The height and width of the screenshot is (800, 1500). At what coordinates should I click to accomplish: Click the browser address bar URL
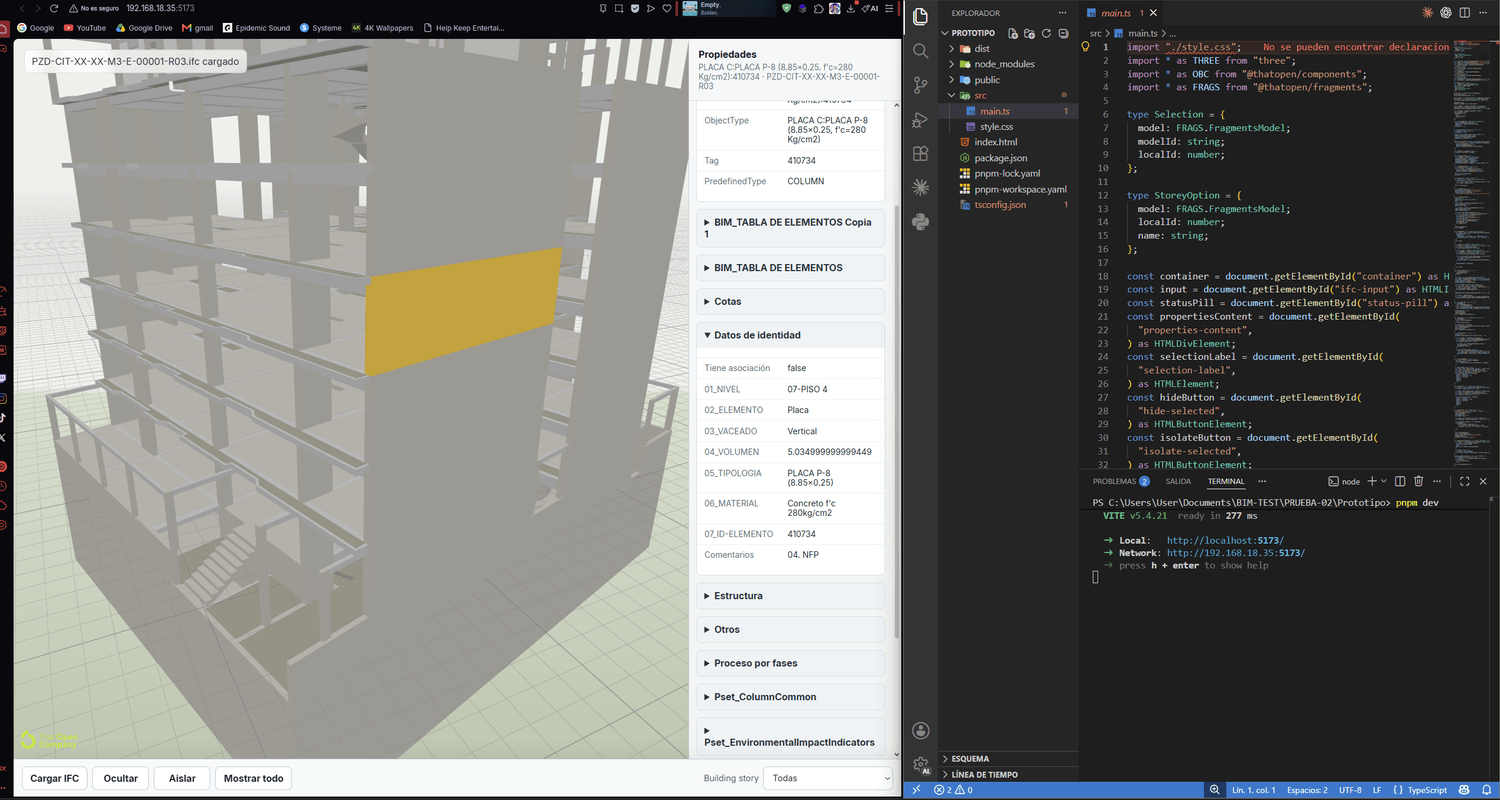click(x=160, y=8)
